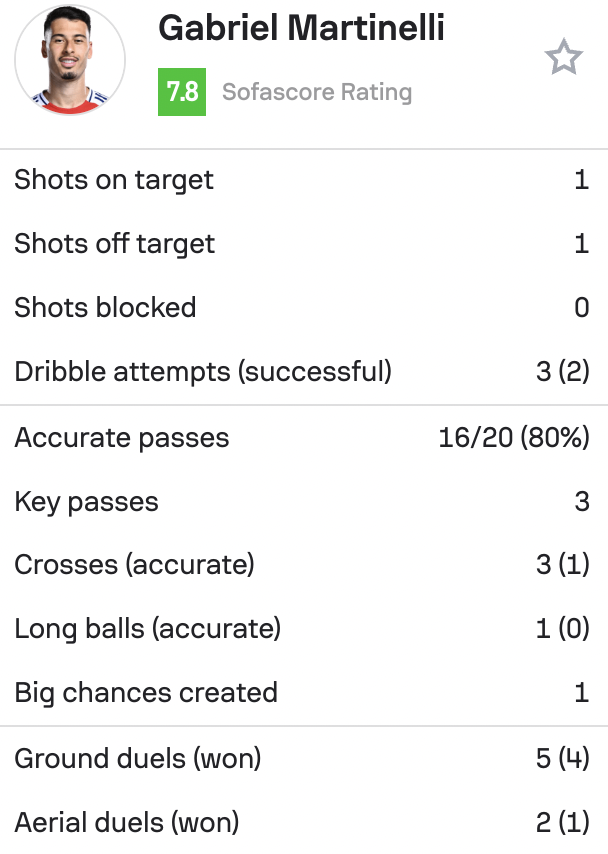
Task: Click the 3 (2) dribble value
Action: [563, 371]
